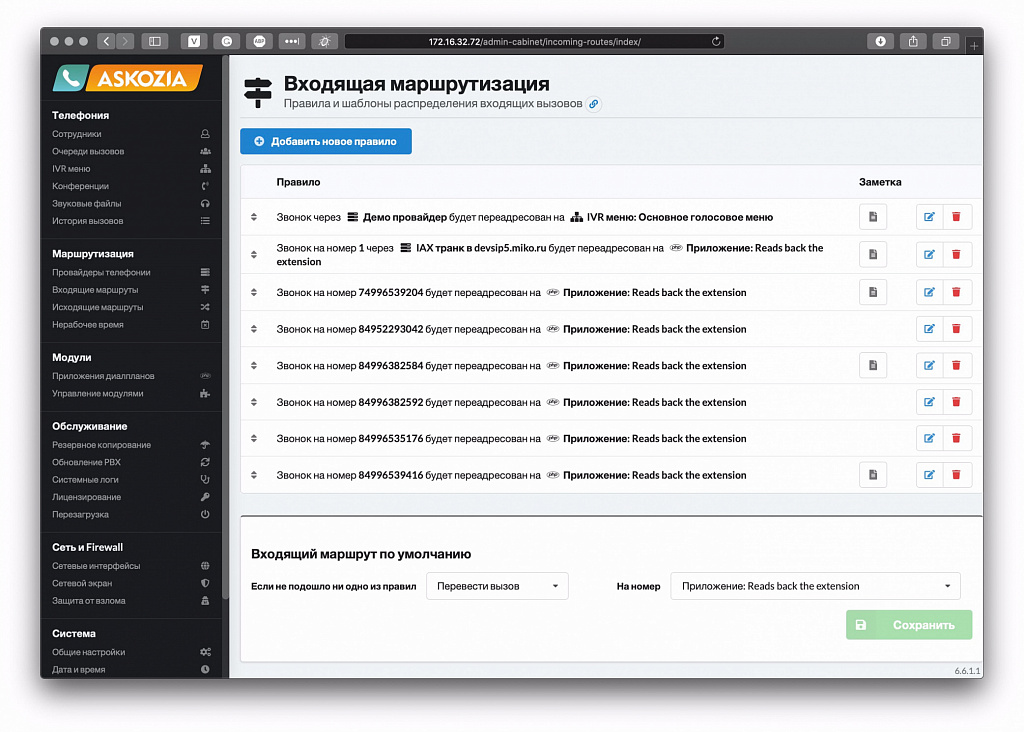Open Сетевые интерфейсы page
This screenshot has height=732, width=1024.
click(x=131, y=566)
